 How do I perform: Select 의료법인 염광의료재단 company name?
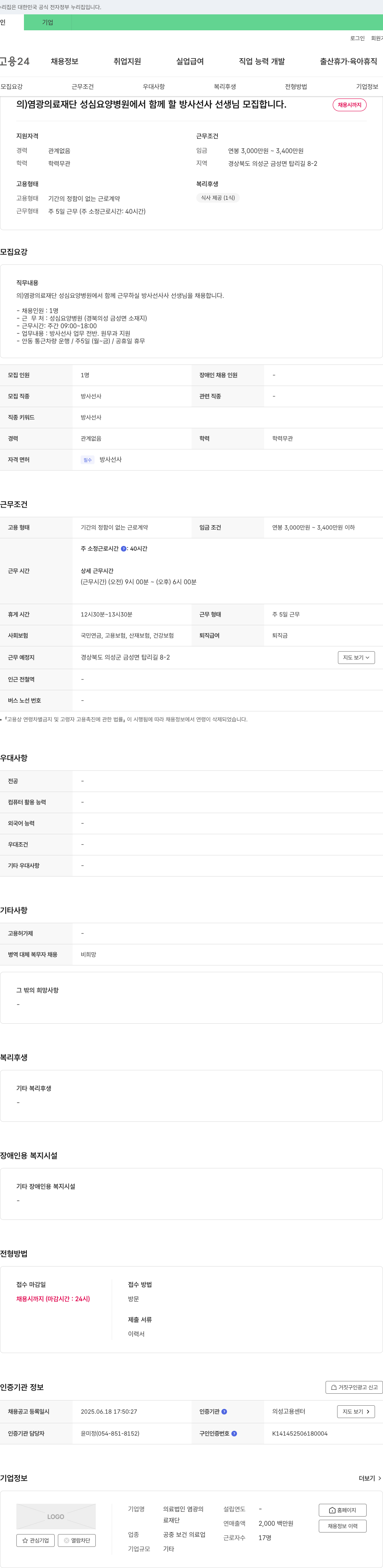pyautogui.click(x=183, y=1515)
